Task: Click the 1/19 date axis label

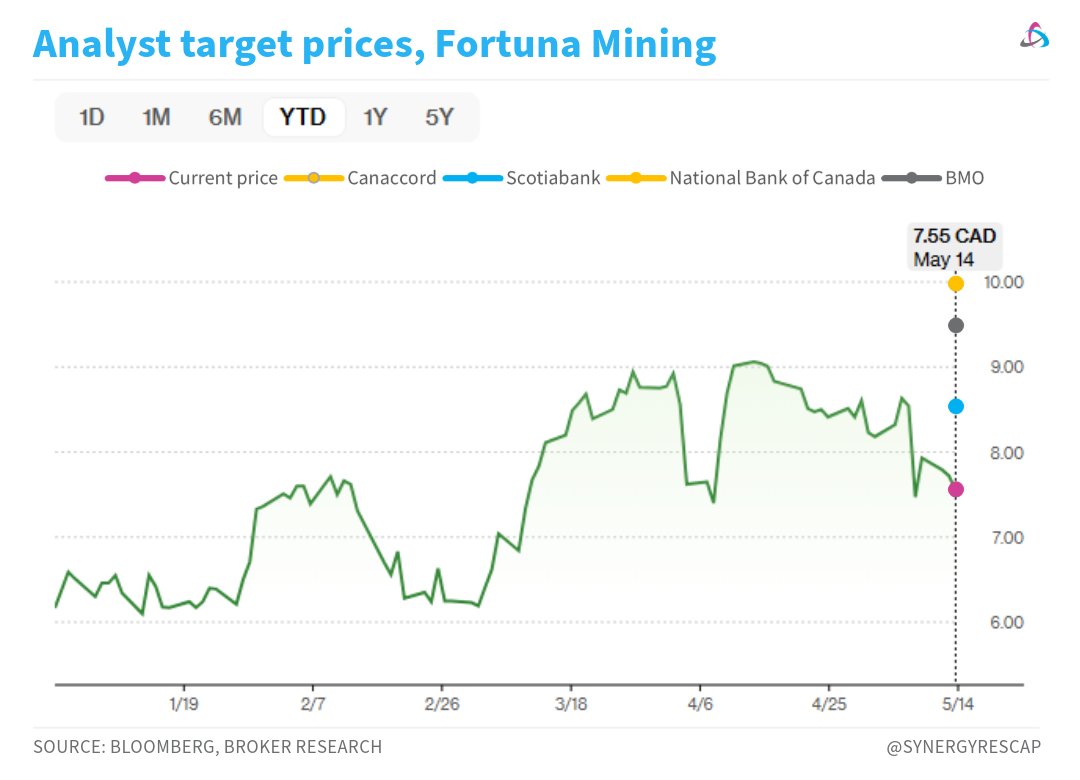Action: tap(184, 704)
